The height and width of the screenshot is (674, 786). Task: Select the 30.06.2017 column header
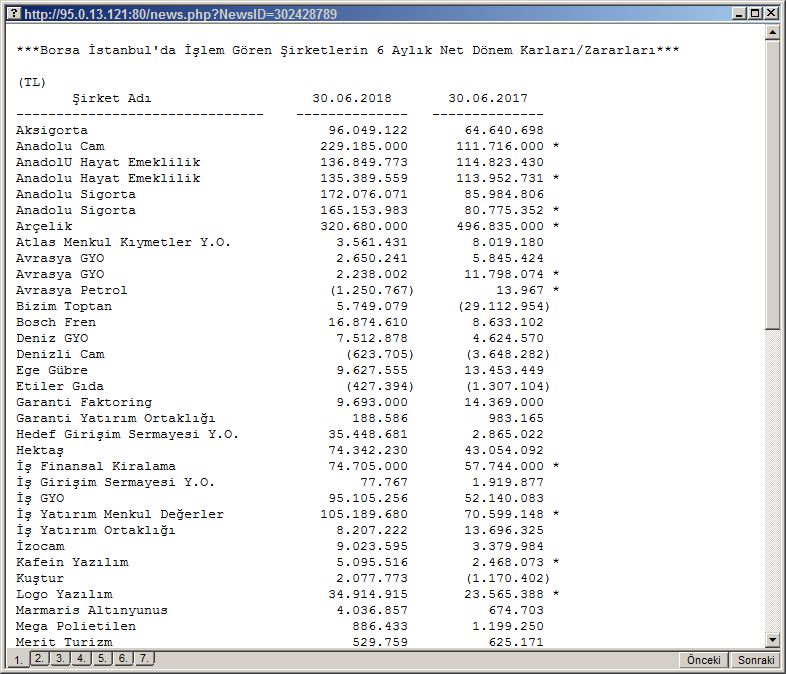488,98
